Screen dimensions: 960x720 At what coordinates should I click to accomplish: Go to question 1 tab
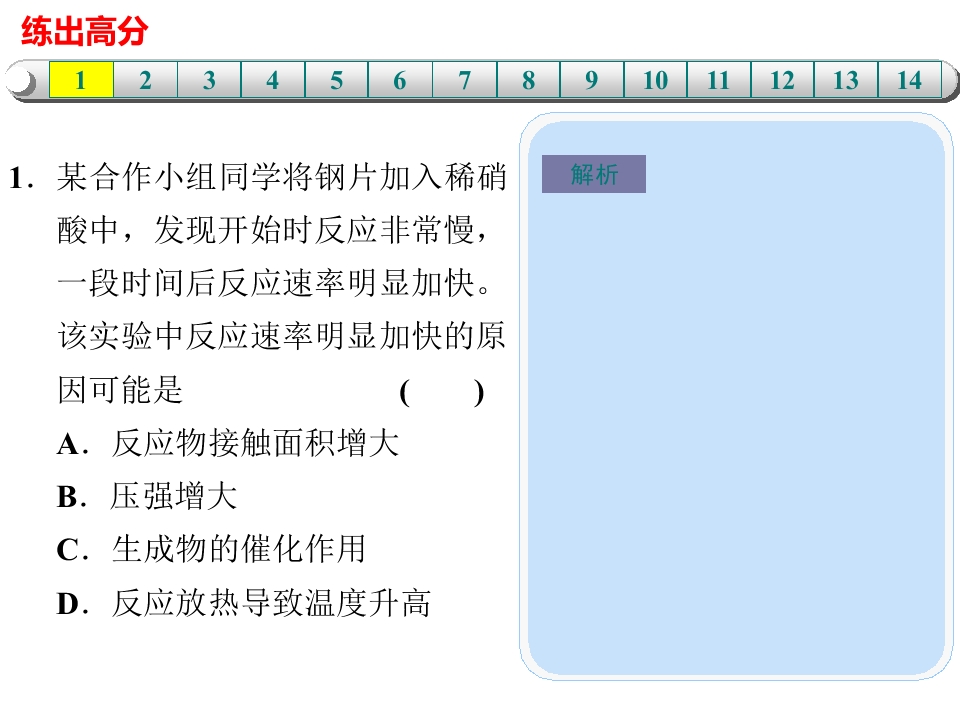pyautogui.click(x=81, y=80)
